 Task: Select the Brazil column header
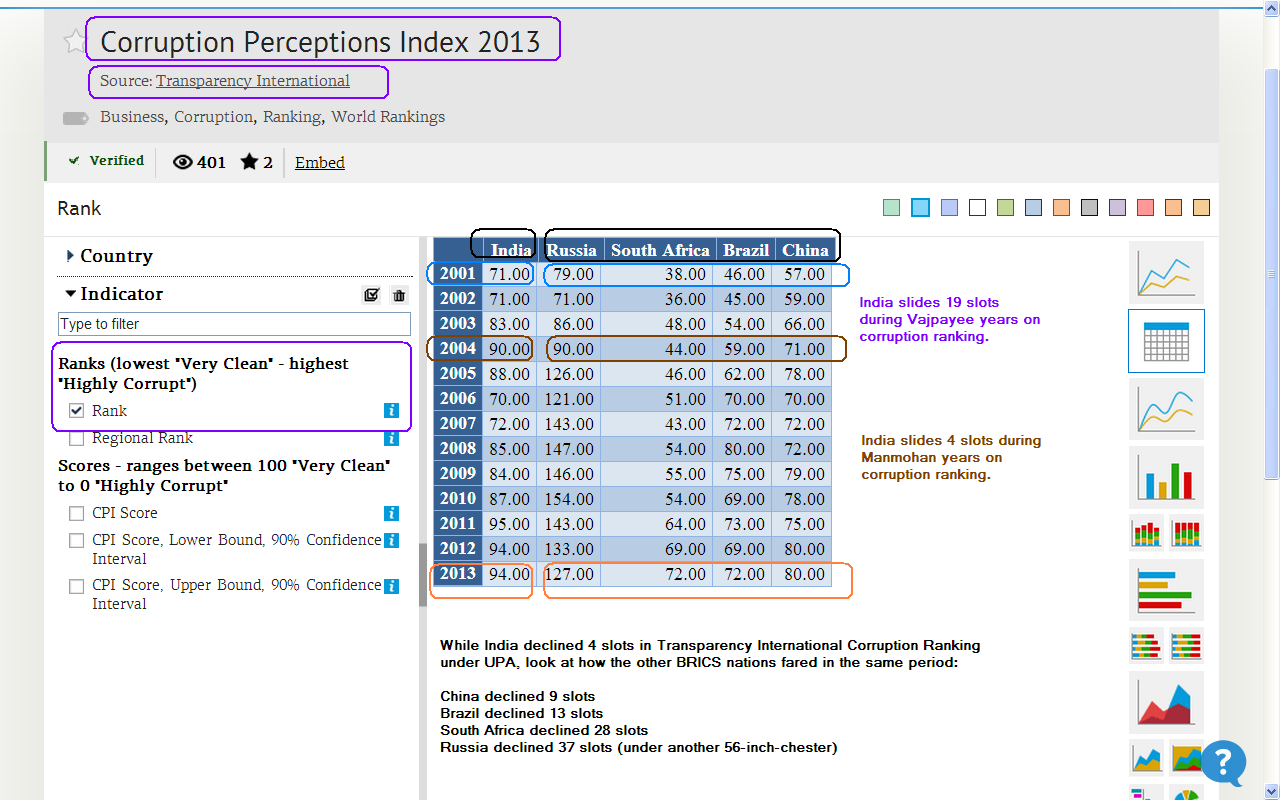tap(746, 250)
